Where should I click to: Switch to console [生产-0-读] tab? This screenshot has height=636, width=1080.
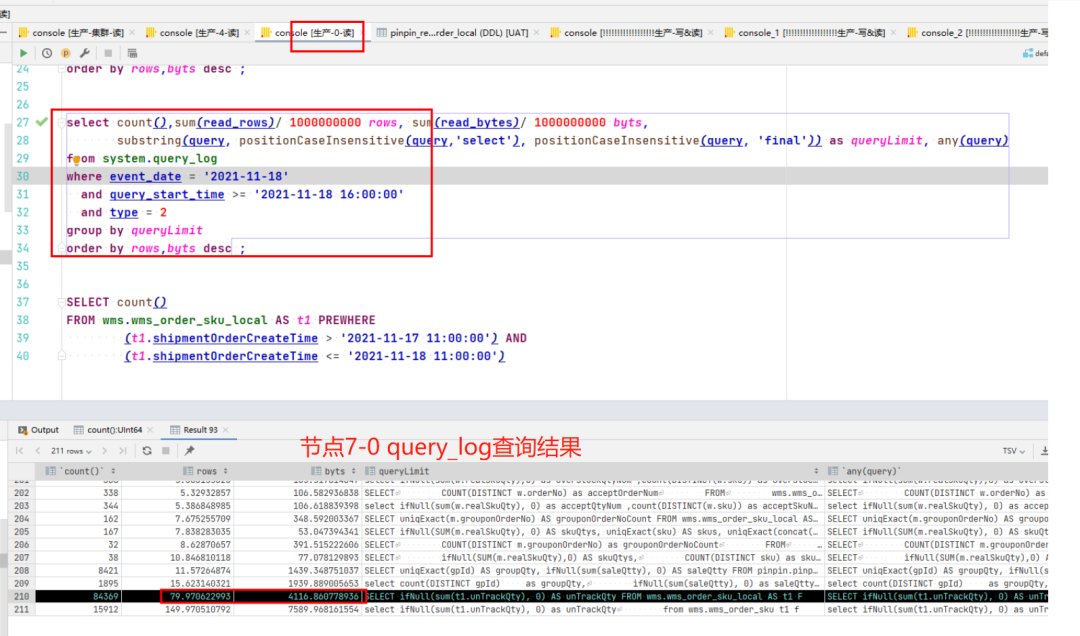pyautogui.click(x=314, y=32)
